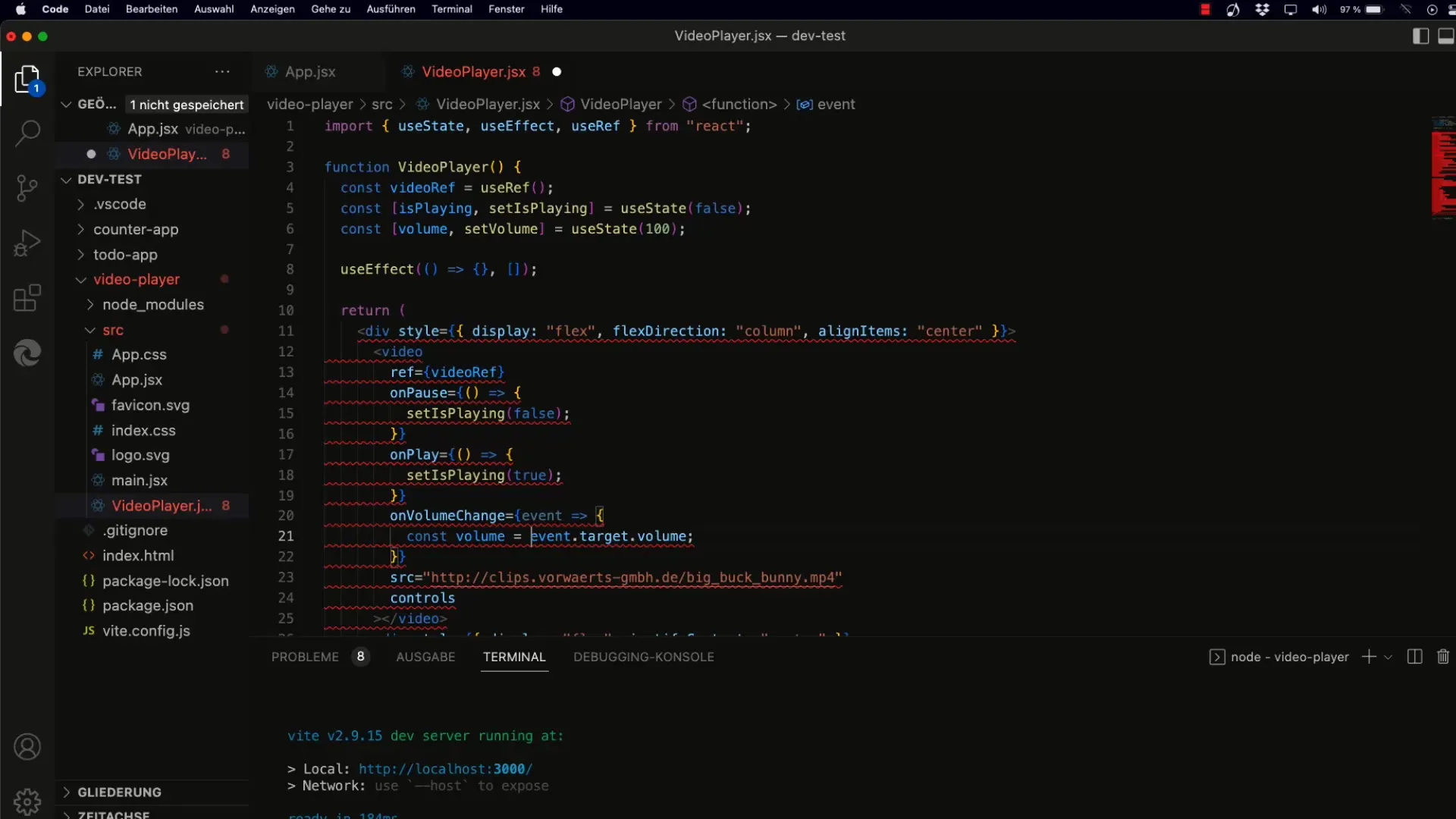The height and width of the screenshot is (819, 1456).
Task: Toggle bottom panel layout icon
Action: click(x=1445, y=36)
